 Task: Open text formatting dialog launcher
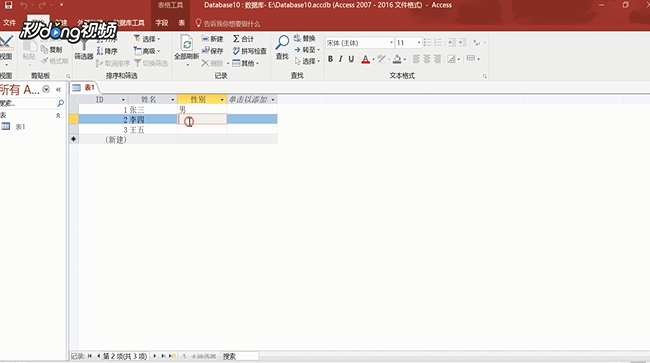coord(484,76)
